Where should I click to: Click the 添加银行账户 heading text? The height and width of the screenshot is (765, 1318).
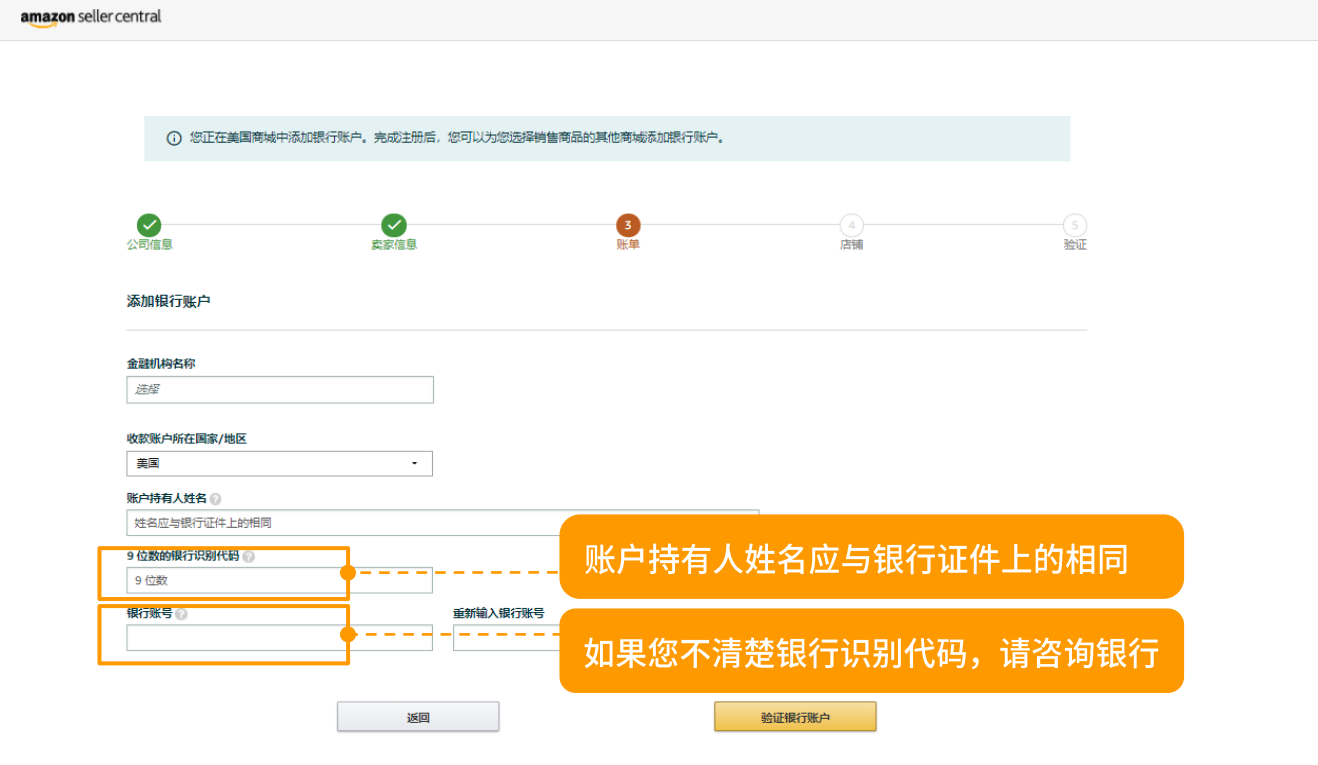168,301
